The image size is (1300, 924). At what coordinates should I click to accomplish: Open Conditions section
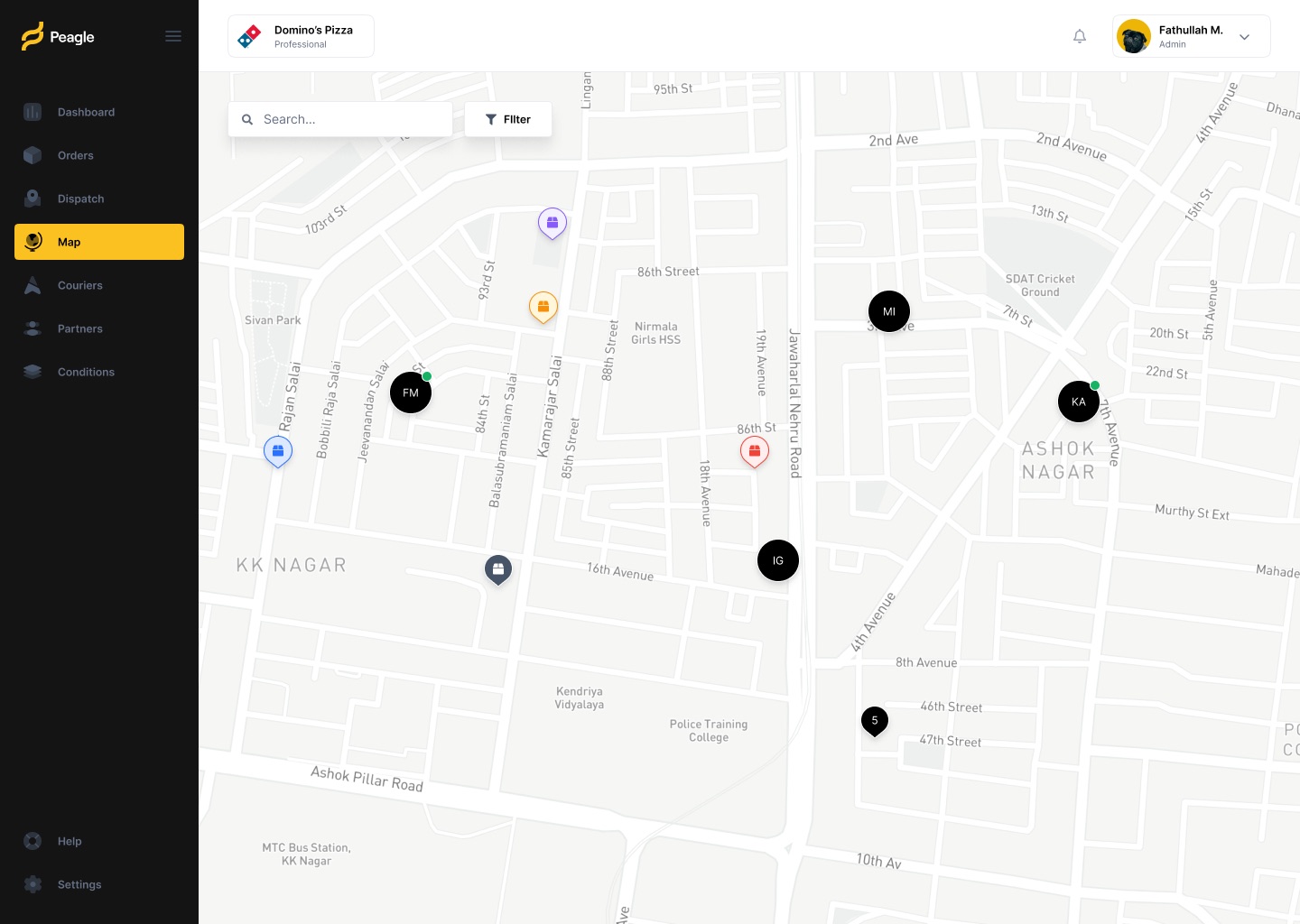pos(99,372)
